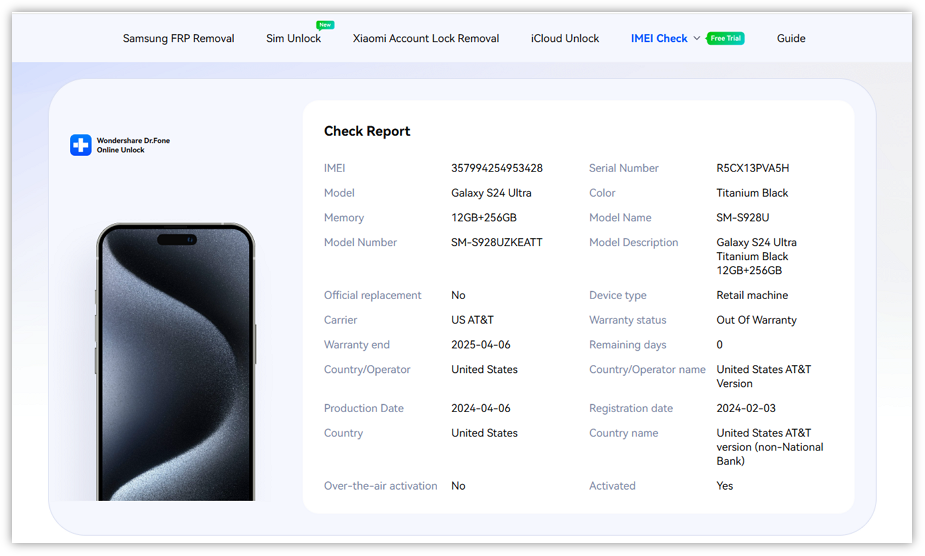
Task: Click the IMEI field label
Action: 334,168
